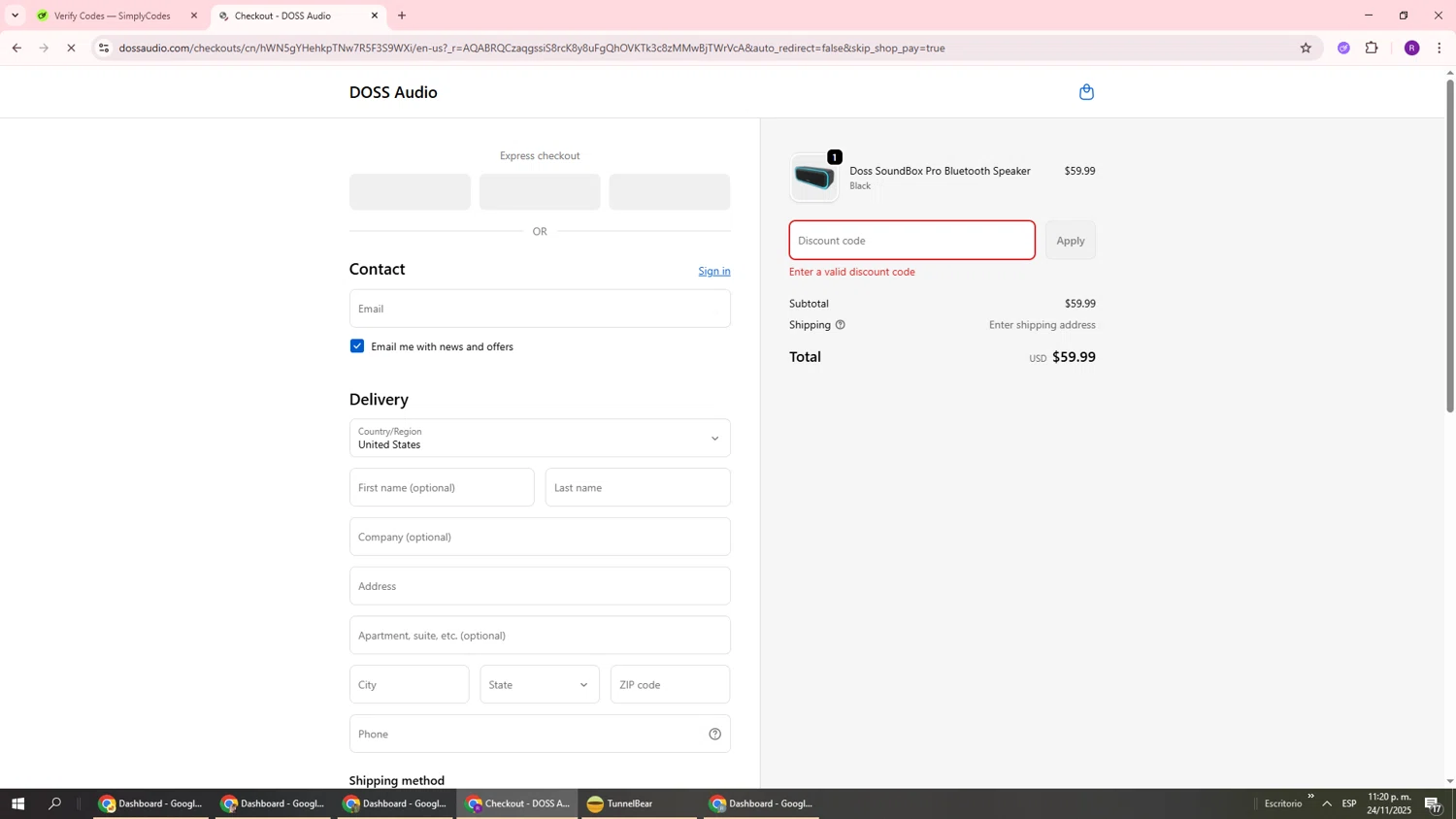The height and width of the screenshot is (819, 1456).
Task: Click the Escritorio toolbar label
Action: [x=1283, y=803]
